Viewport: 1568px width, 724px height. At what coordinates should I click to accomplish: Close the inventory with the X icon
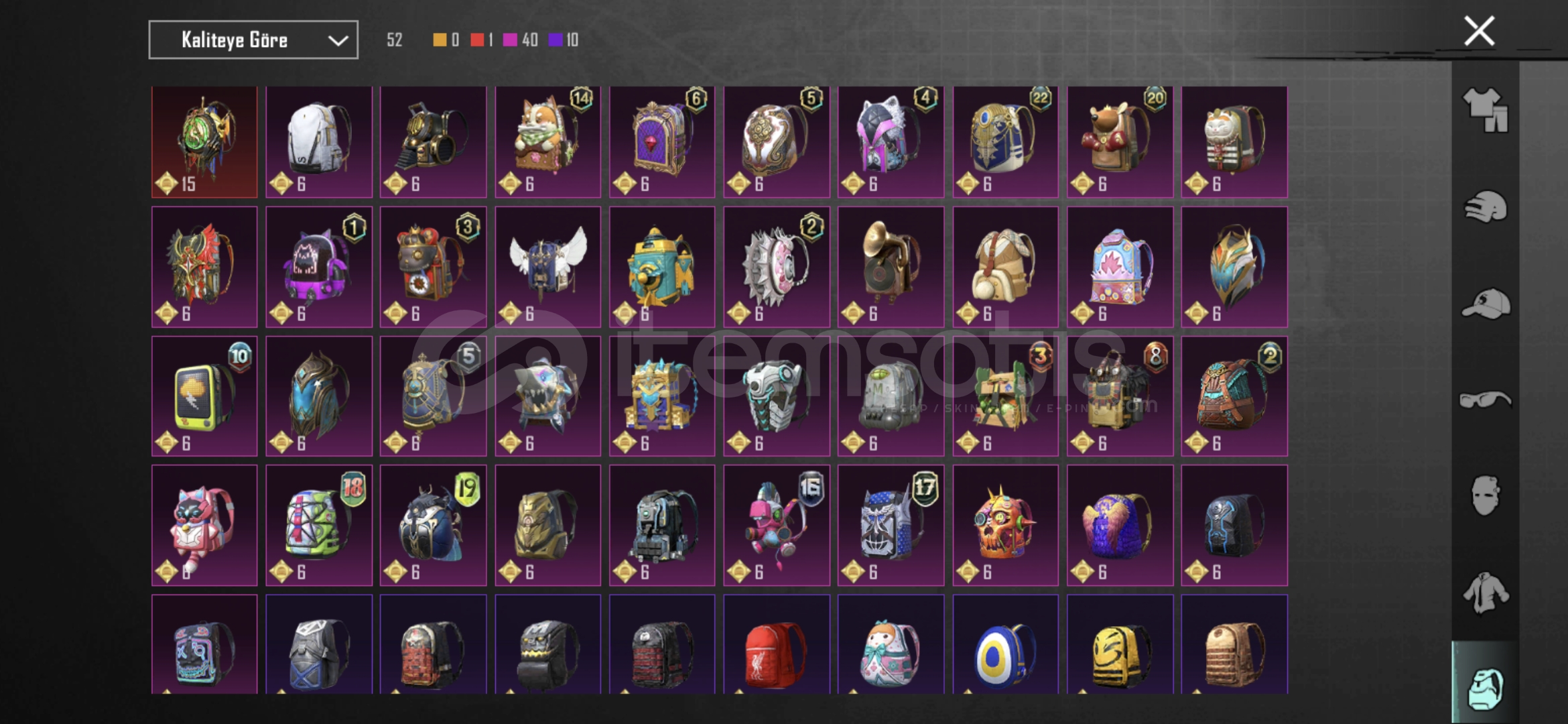pyautogui.click(x=1479, y=31)
